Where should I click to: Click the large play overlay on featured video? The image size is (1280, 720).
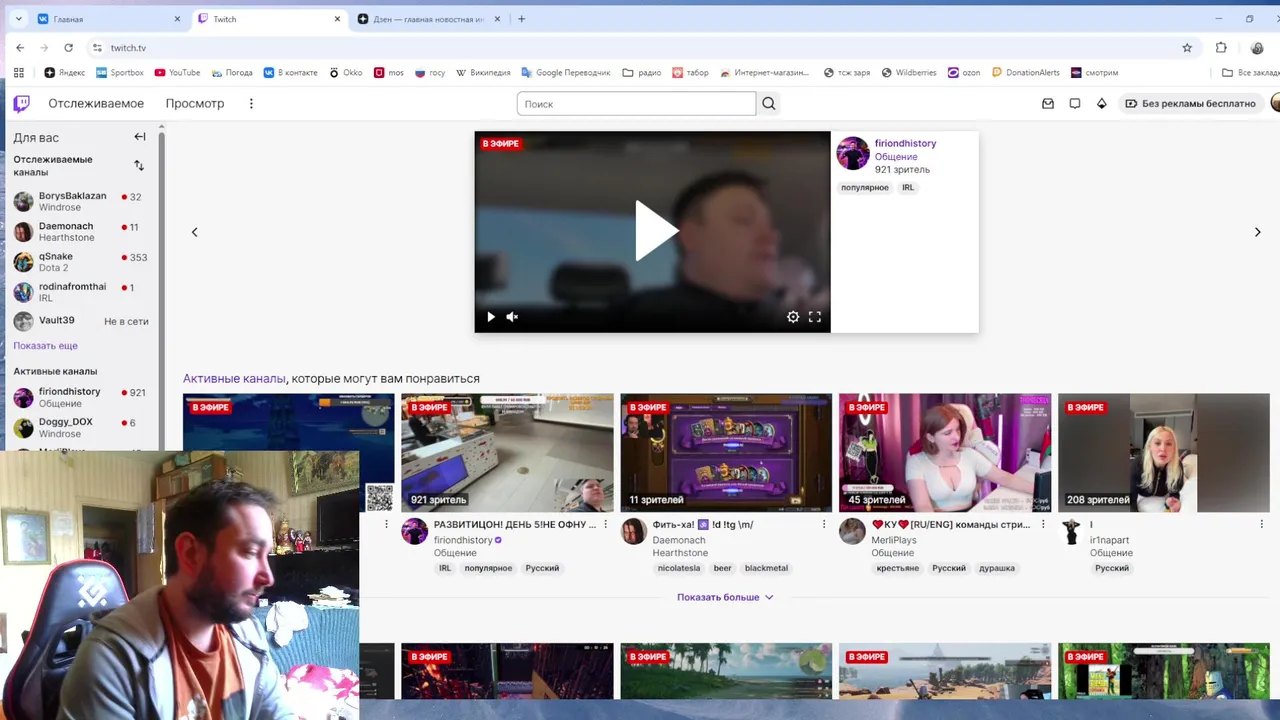(x=656, y=231)
